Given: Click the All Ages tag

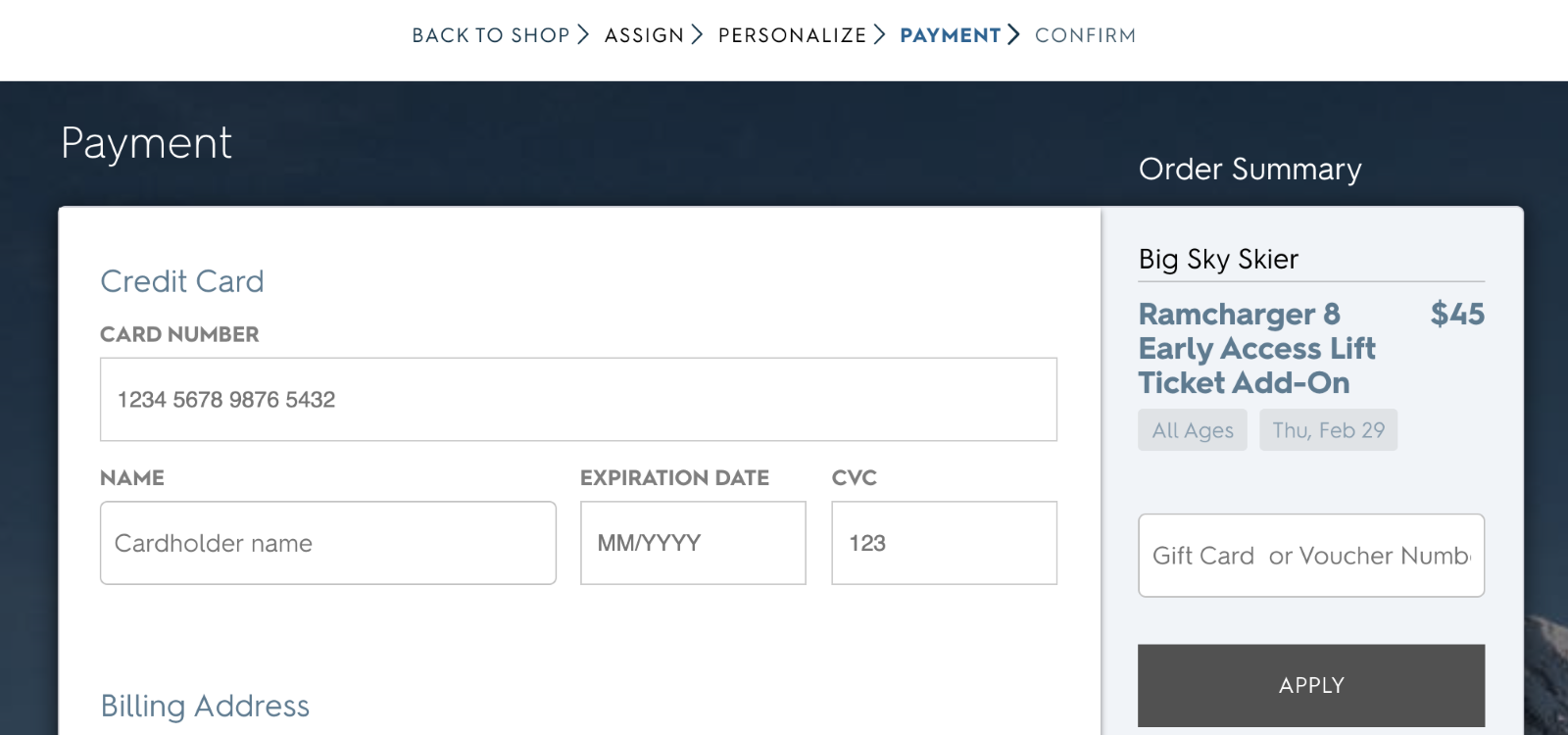Looking at the screenshot, I should [1193, 430].
